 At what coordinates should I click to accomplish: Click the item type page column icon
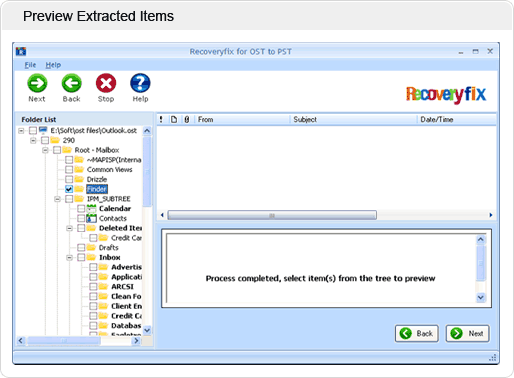click(174, 119)
